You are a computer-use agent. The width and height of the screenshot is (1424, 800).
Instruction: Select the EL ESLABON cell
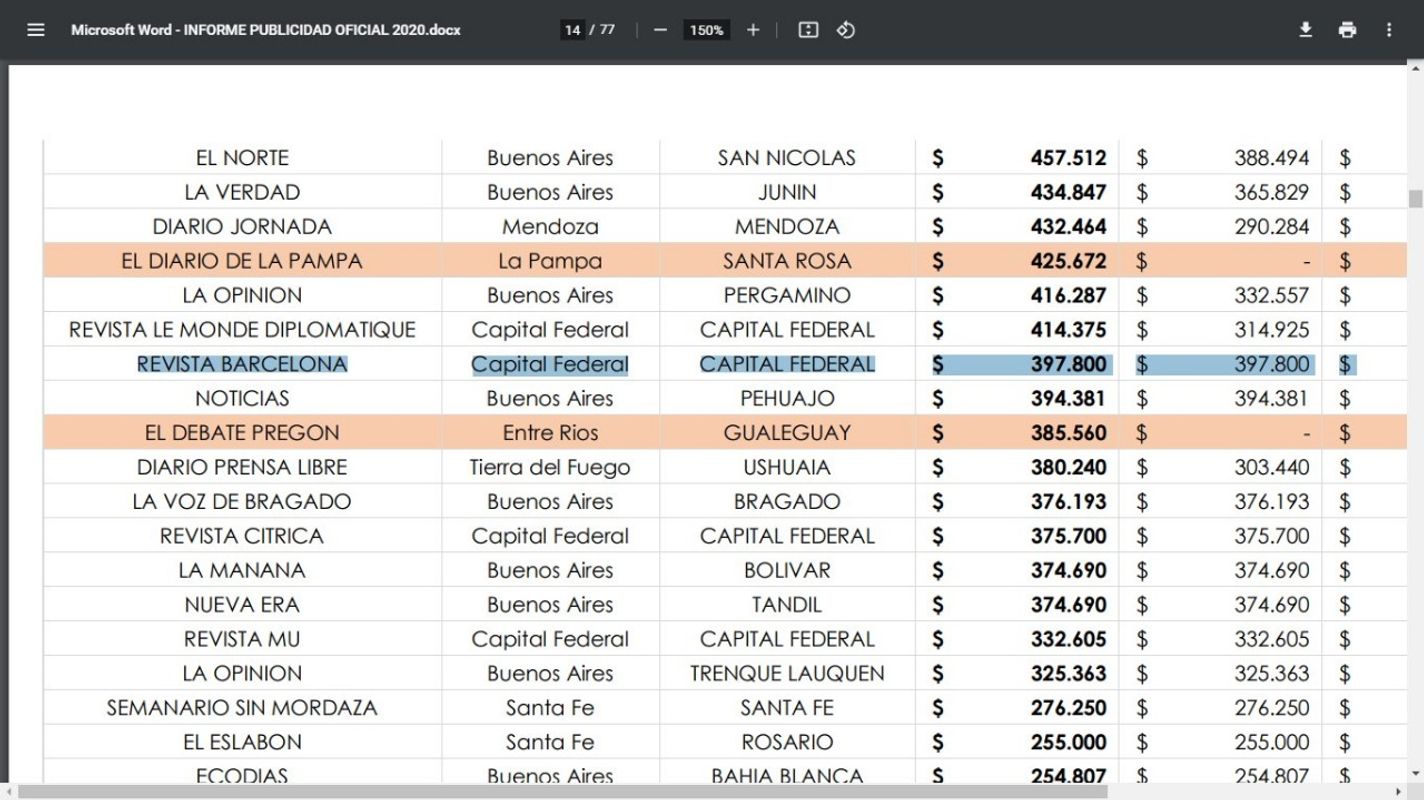(242, 742)
